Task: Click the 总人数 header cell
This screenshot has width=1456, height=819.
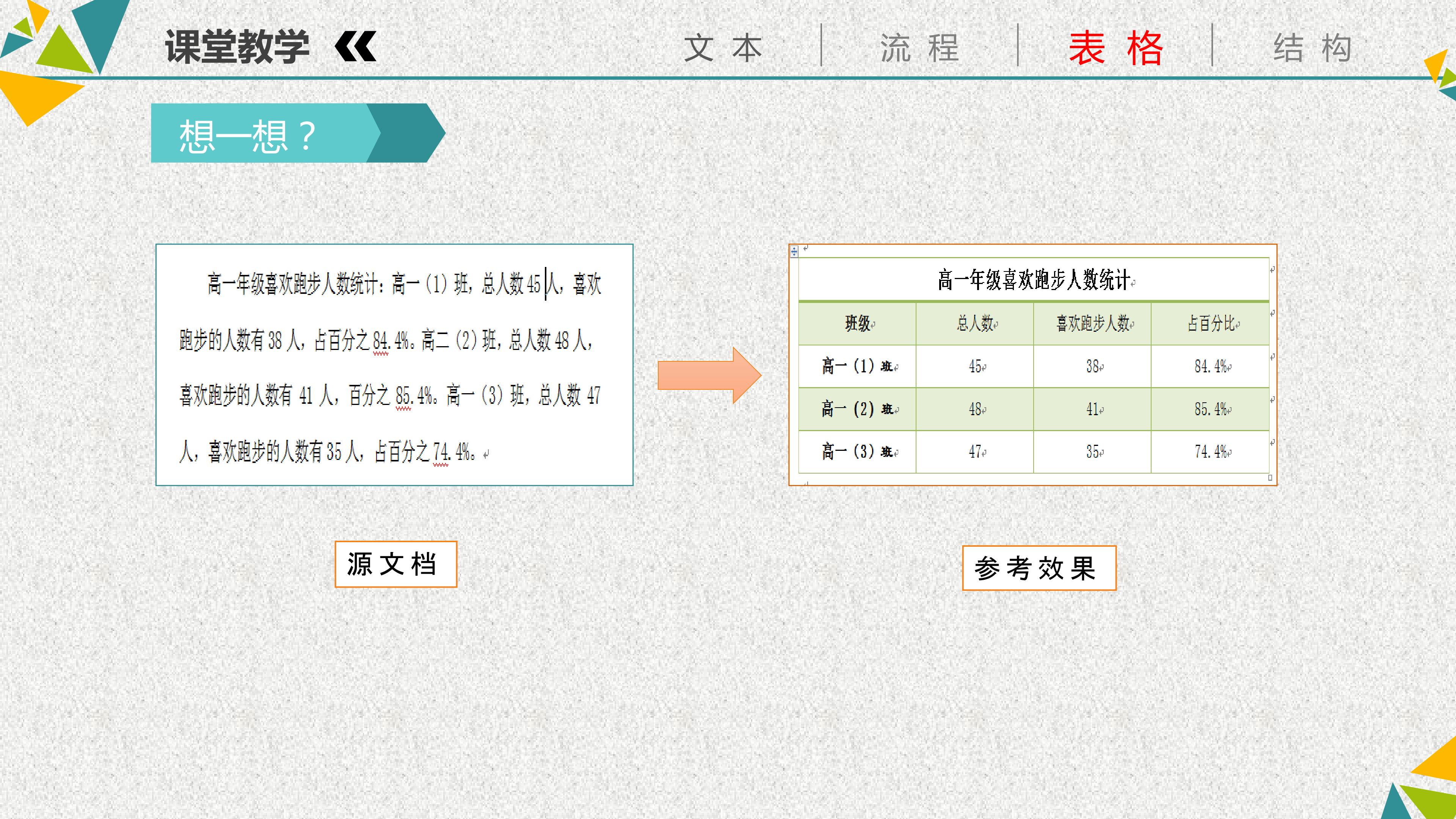Action: point(975,323)
